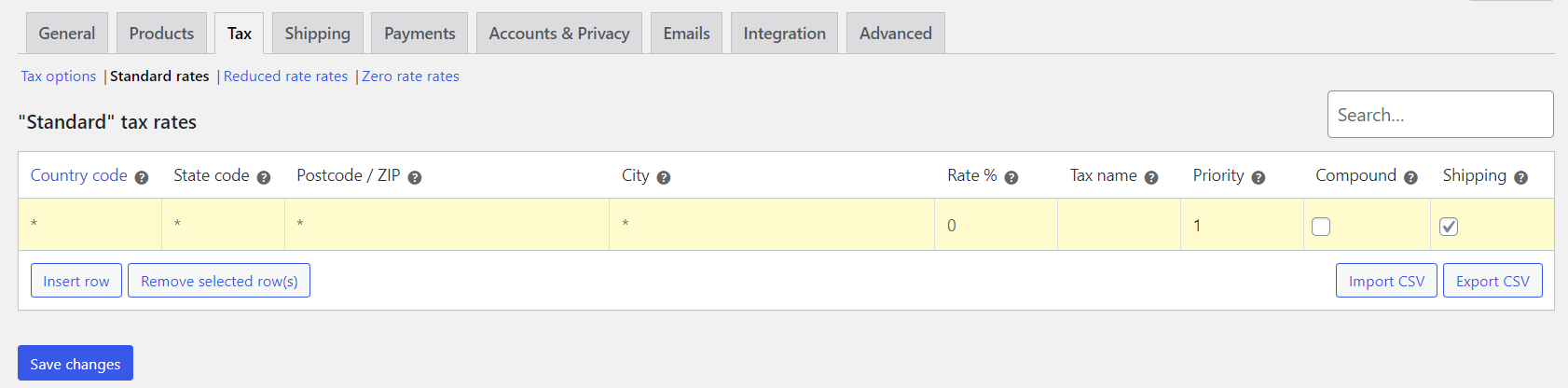This screenshot has height=388, width=1568.
Task: Click Save changes button
Action: 76,364
